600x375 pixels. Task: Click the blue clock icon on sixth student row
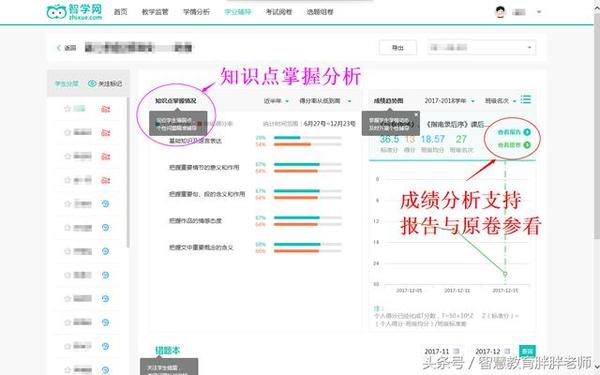point(106,228)
